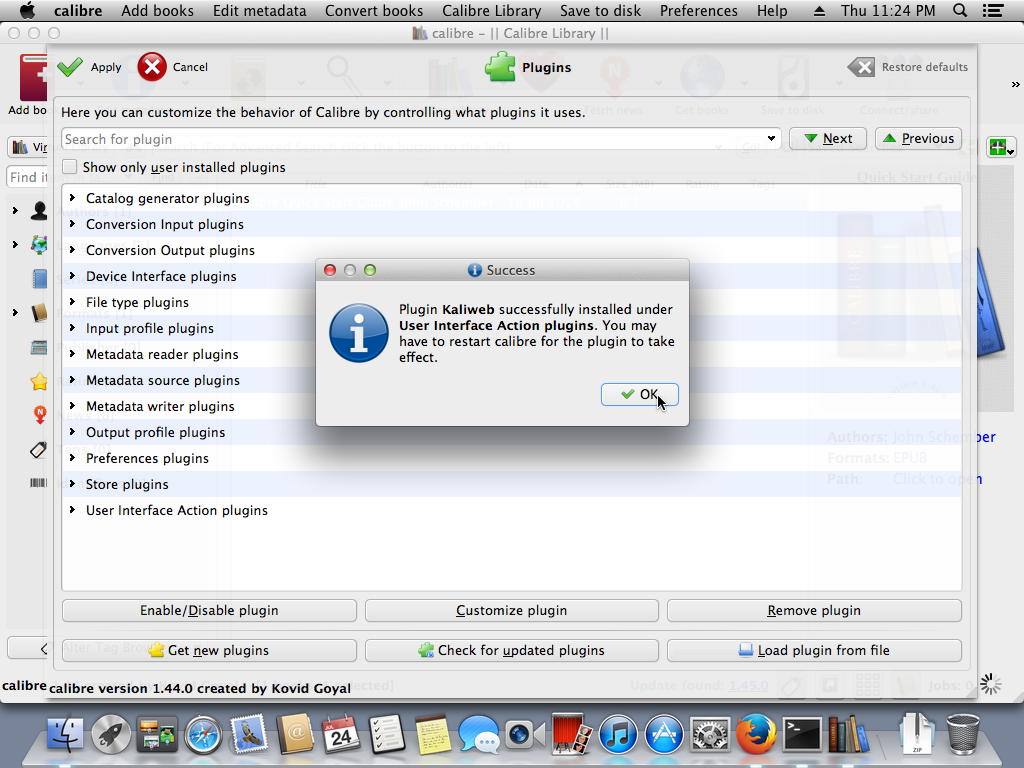
Task: Open the Save to disk menu
Action: [600, 10]
